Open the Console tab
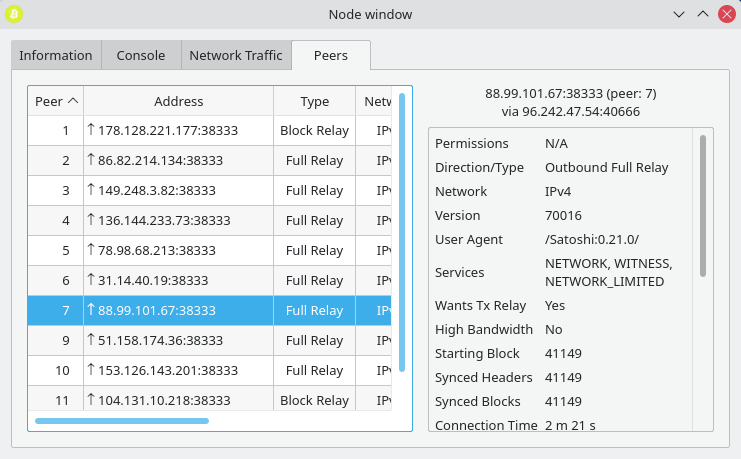 (x=141, y=56)
